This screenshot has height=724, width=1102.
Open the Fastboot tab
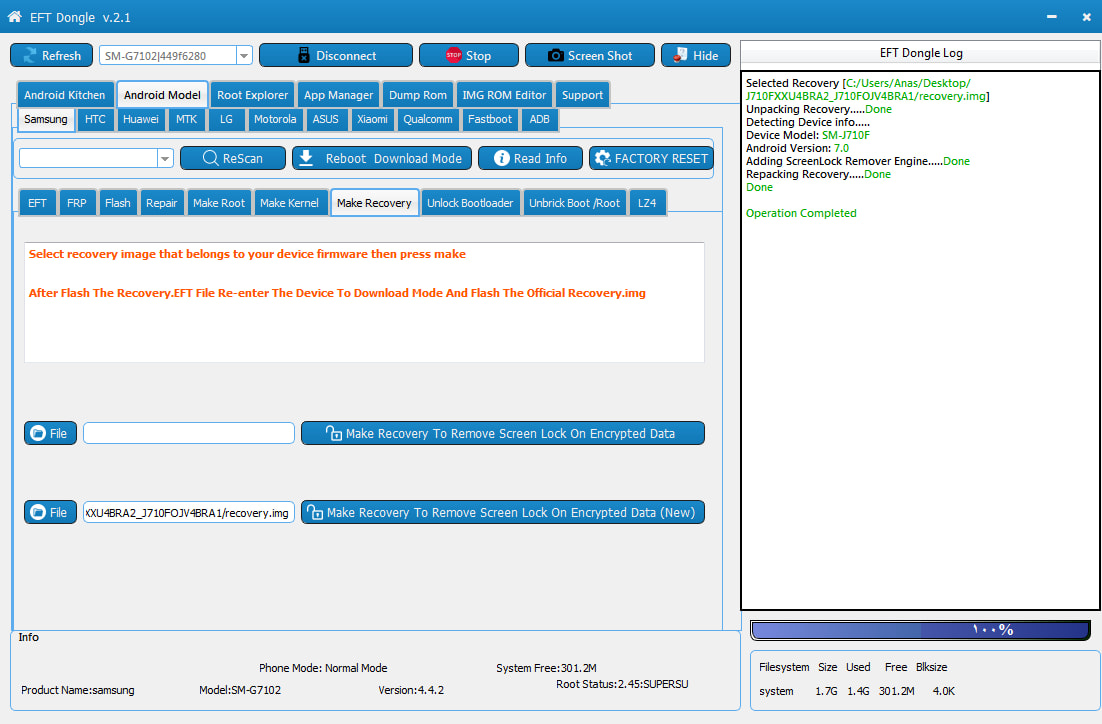(490, 119)
